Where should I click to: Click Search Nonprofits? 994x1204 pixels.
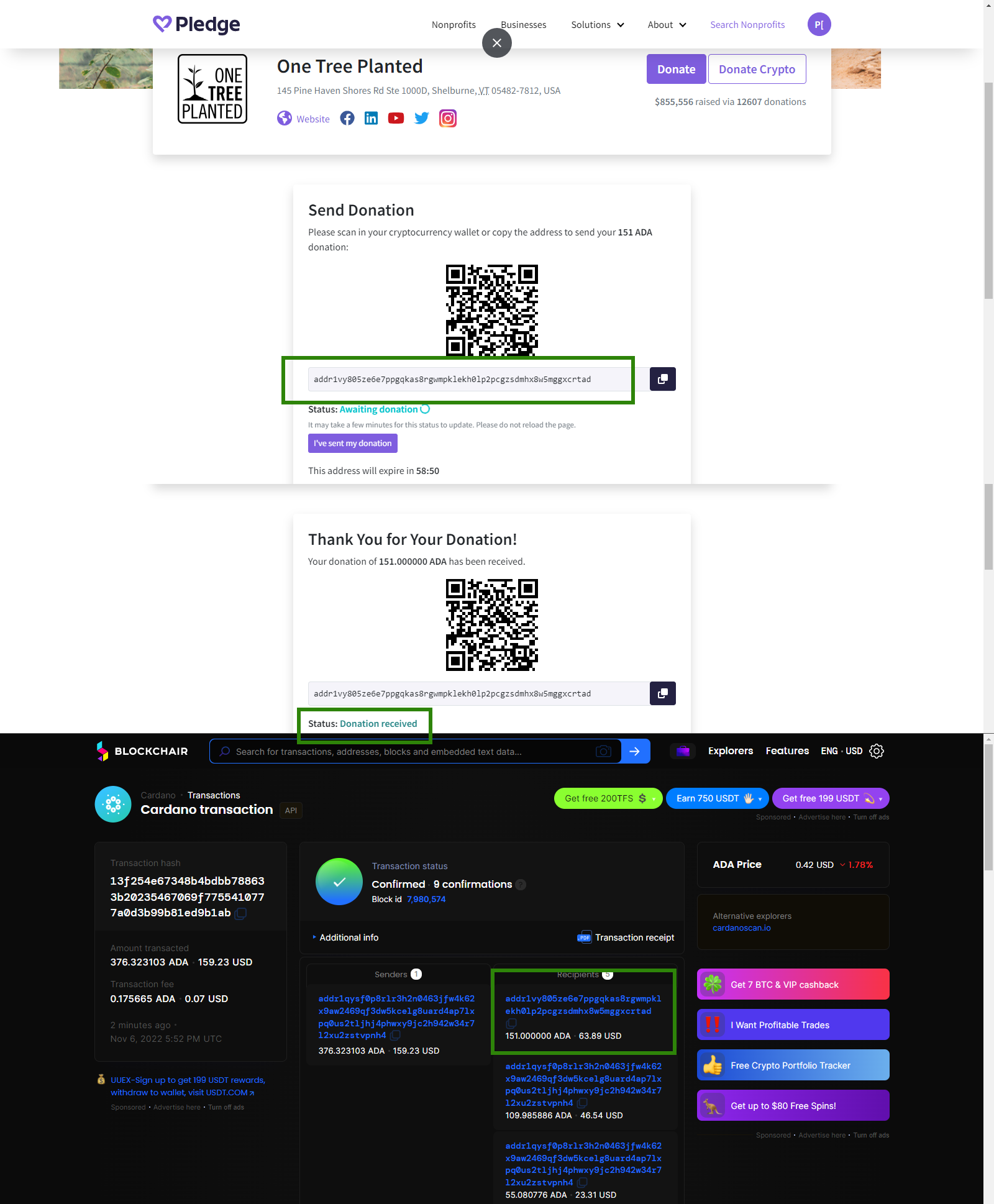747,25
